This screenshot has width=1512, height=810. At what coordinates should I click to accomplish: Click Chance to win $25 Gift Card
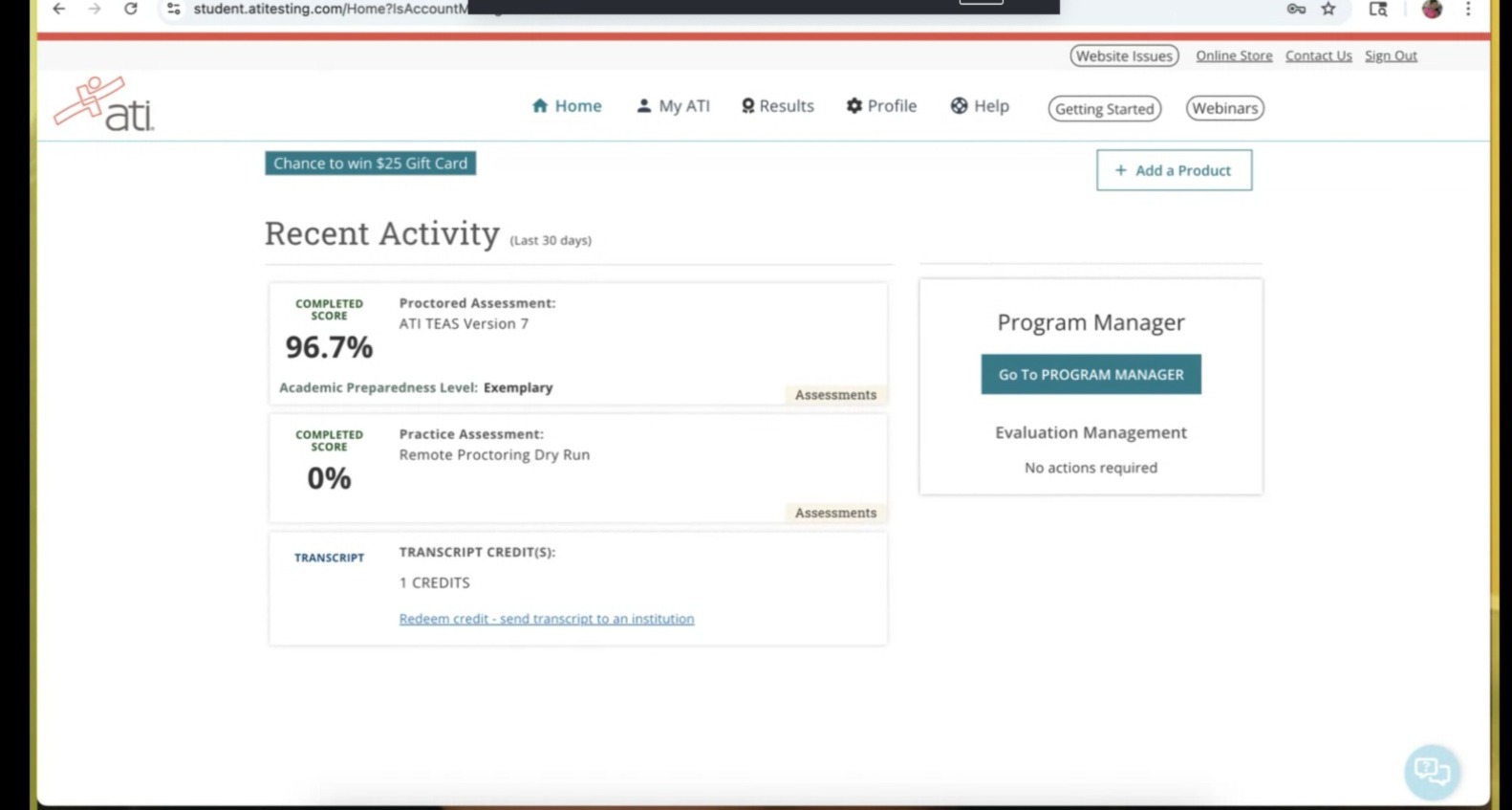pos(371,164)
